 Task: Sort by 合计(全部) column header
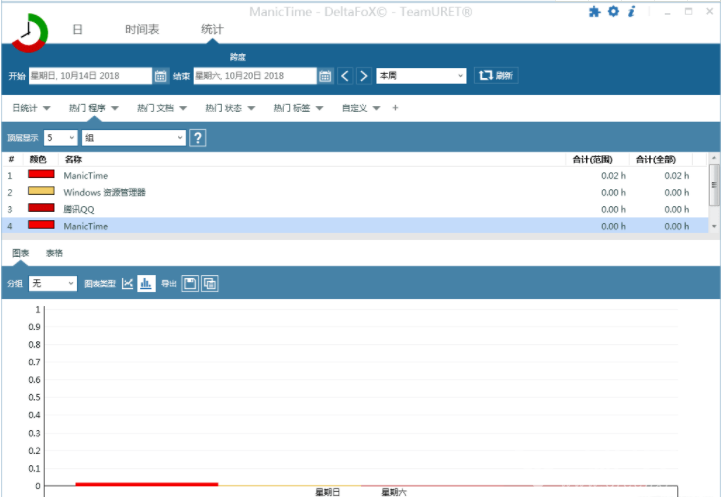coord(656,159)
